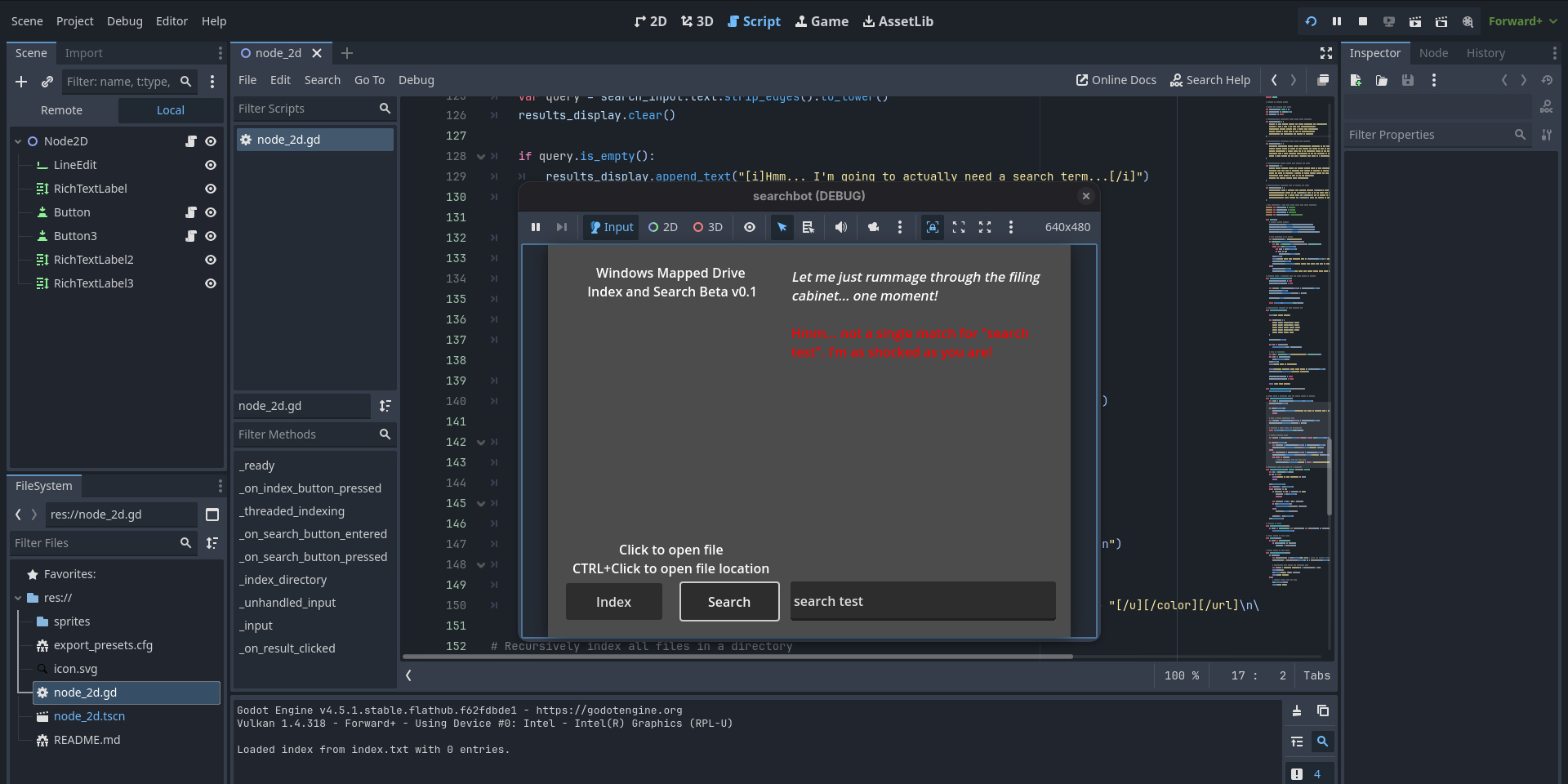Screen dimensions: 1568x784
Task: Mute game audio in debug window toolbar
Action: (840, 227)
